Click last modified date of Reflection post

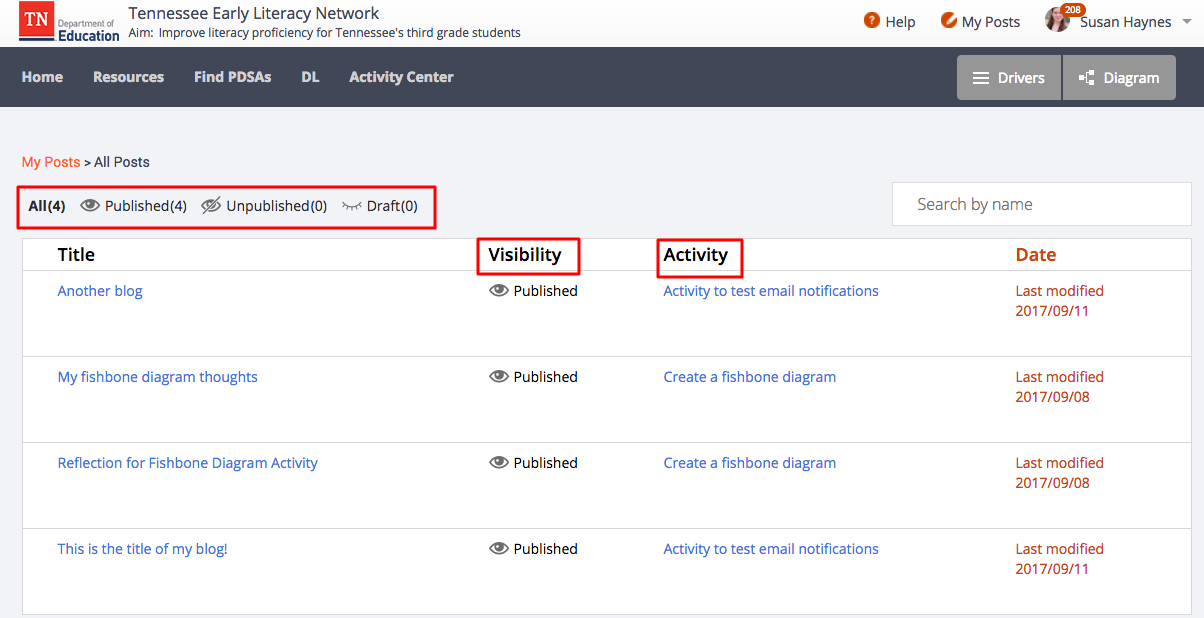[1060, 473]
